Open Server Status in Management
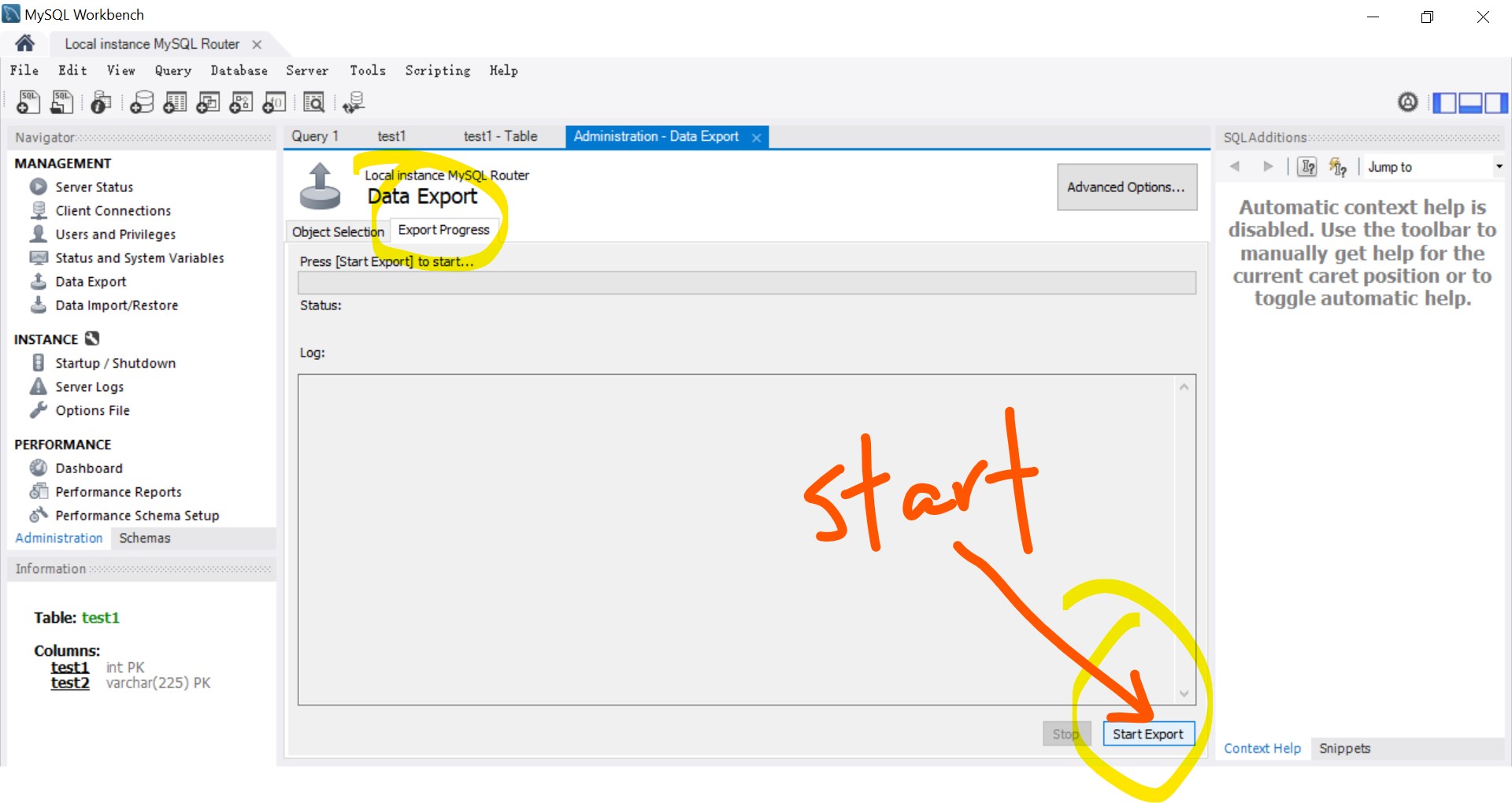 click(94, 187)
